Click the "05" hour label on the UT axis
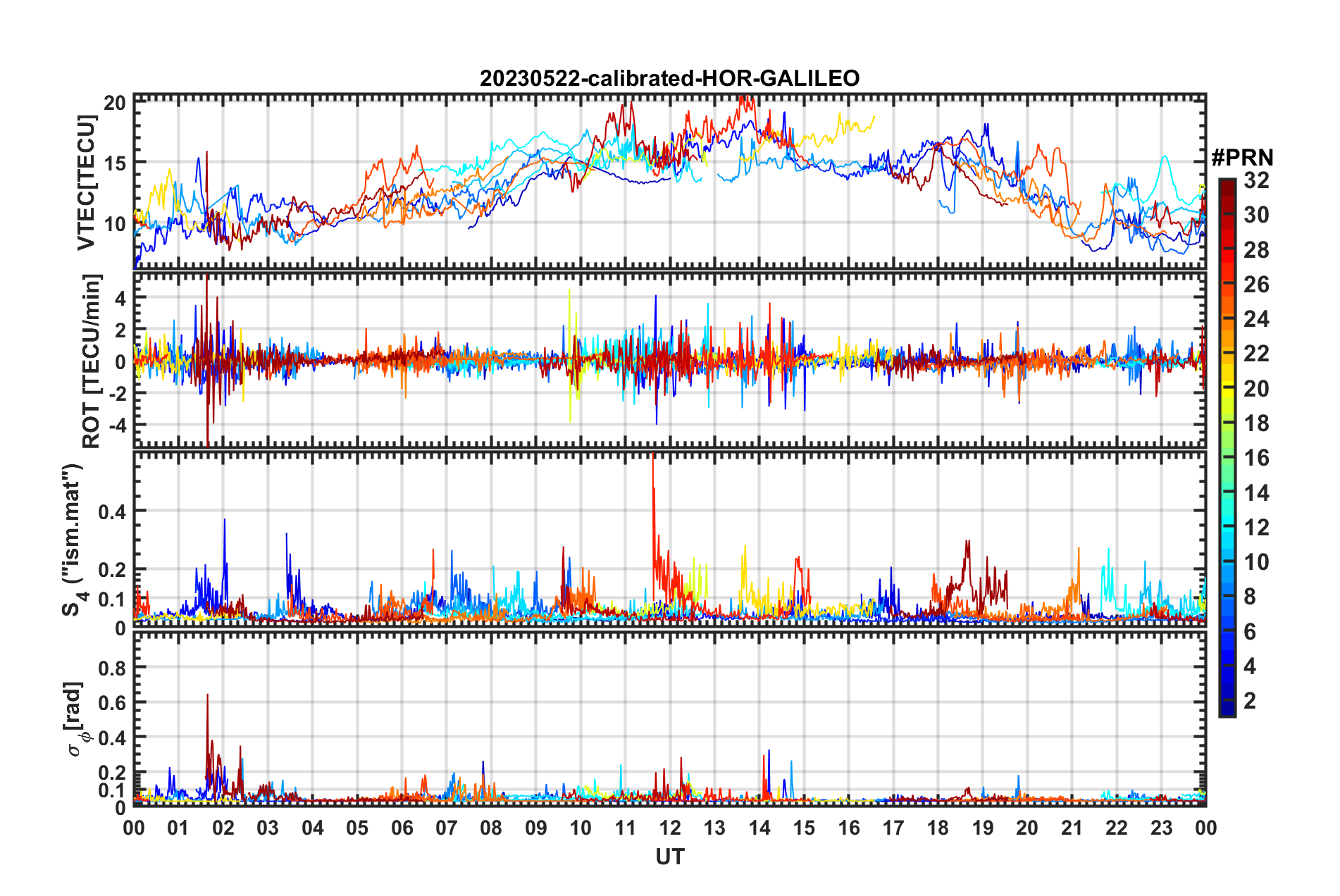Screen dimensions: 1340x896 [357, 828]
